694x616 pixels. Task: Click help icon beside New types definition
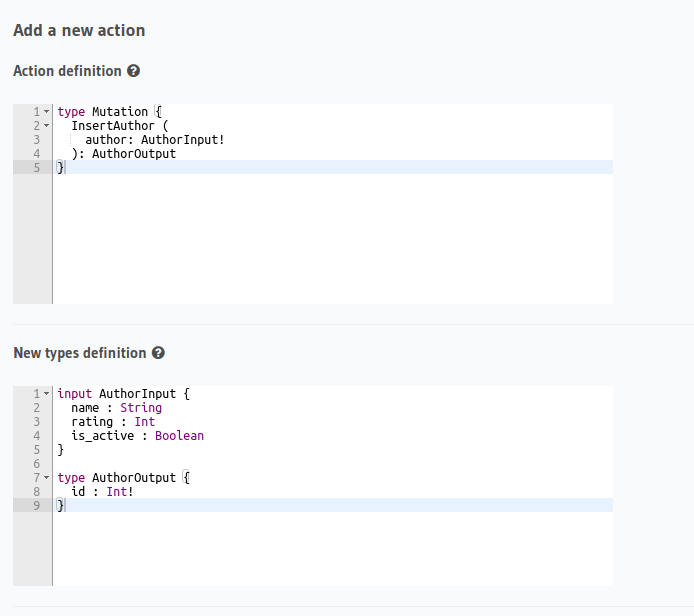(158, 353)
